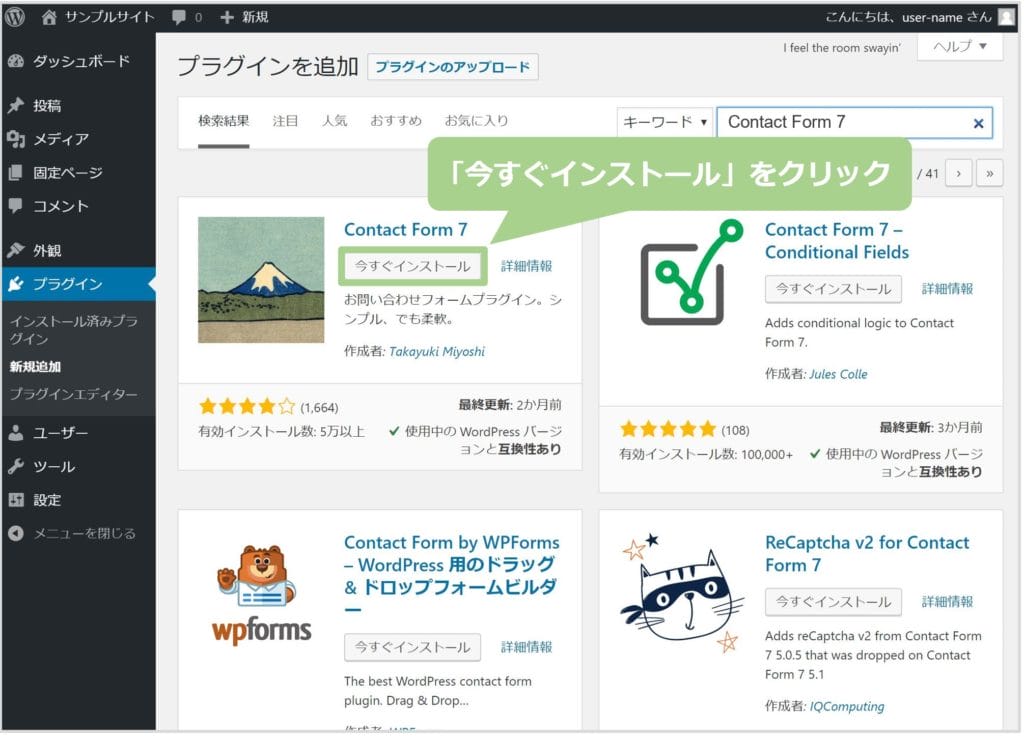1024x736 pixels.
Task: Expand the ヘルプ help panel
Action: 959,48
